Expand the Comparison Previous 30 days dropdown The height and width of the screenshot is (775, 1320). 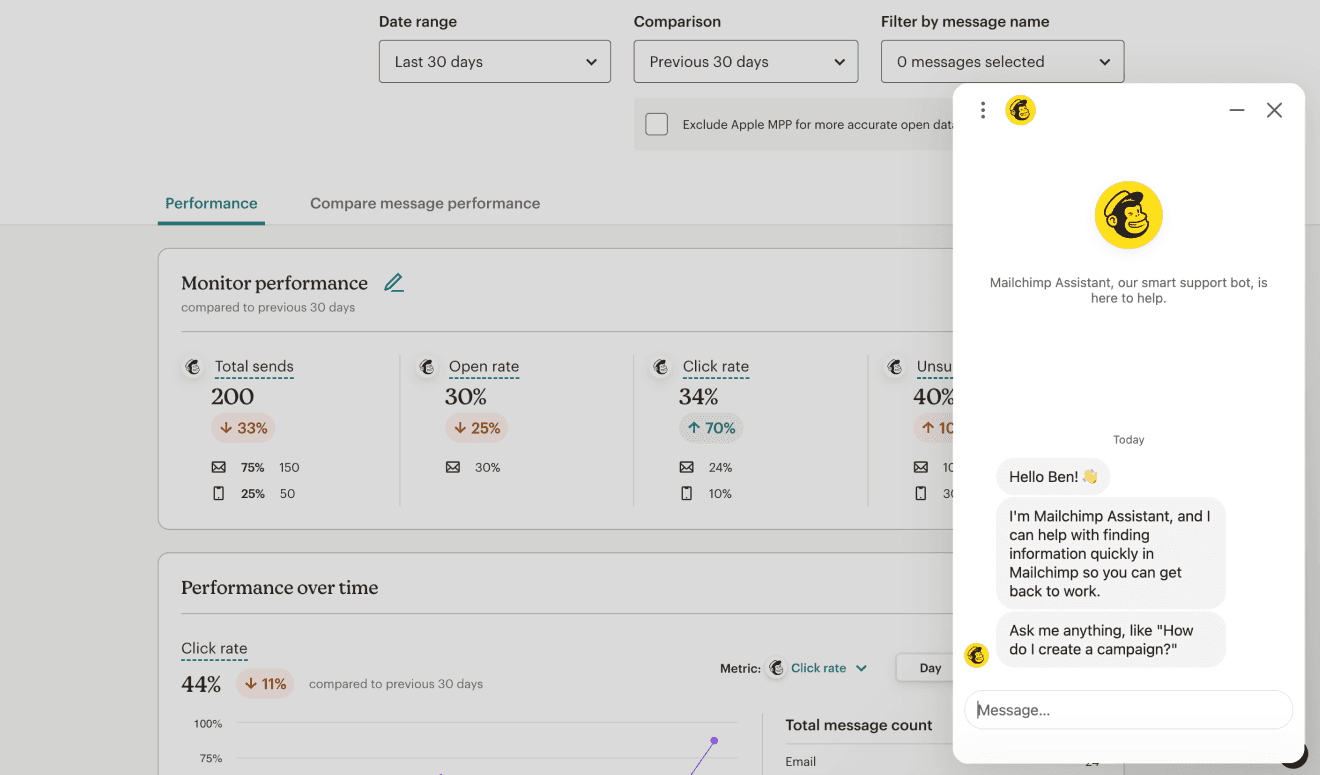745,61
